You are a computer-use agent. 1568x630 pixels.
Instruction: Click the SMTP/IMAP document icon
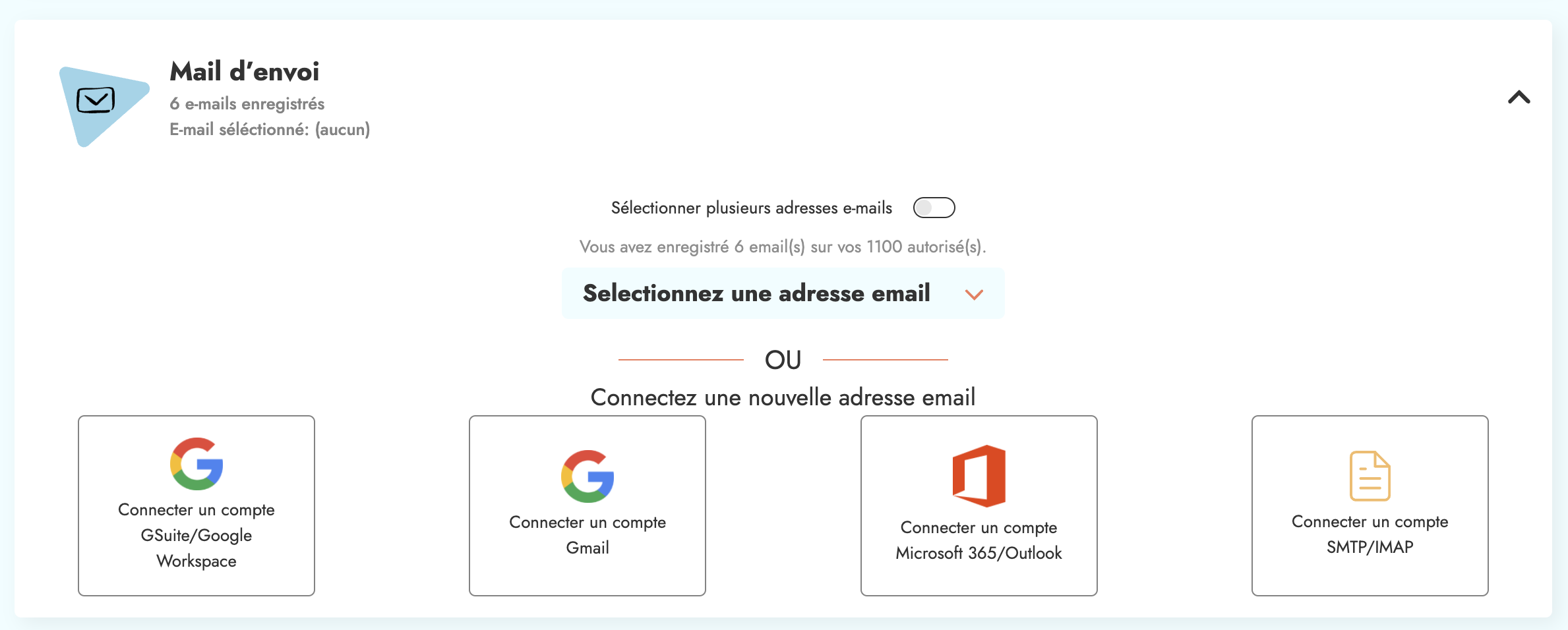1370,476
